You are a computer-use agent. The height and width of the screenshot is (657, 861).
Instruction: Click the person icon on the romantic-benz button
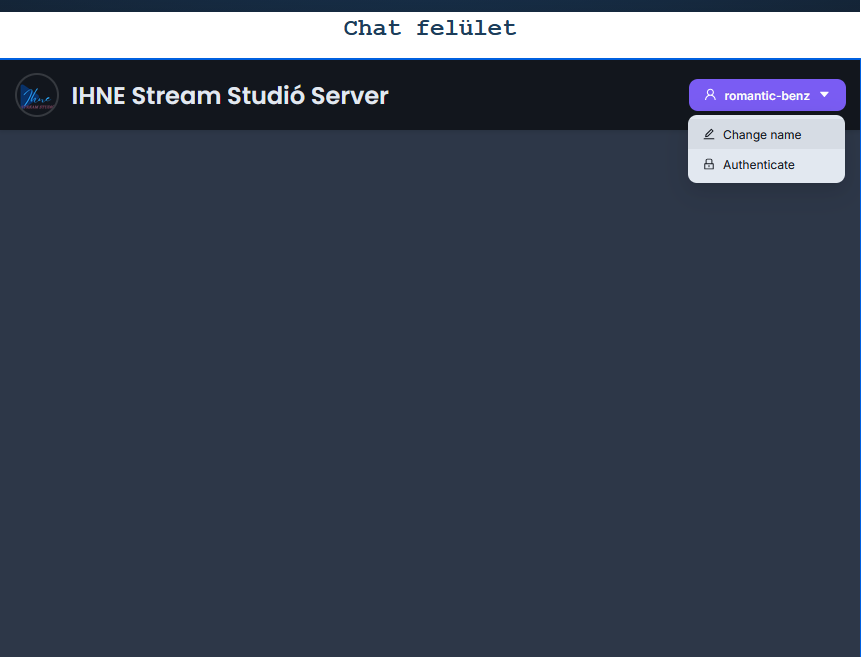coord(710,94)
